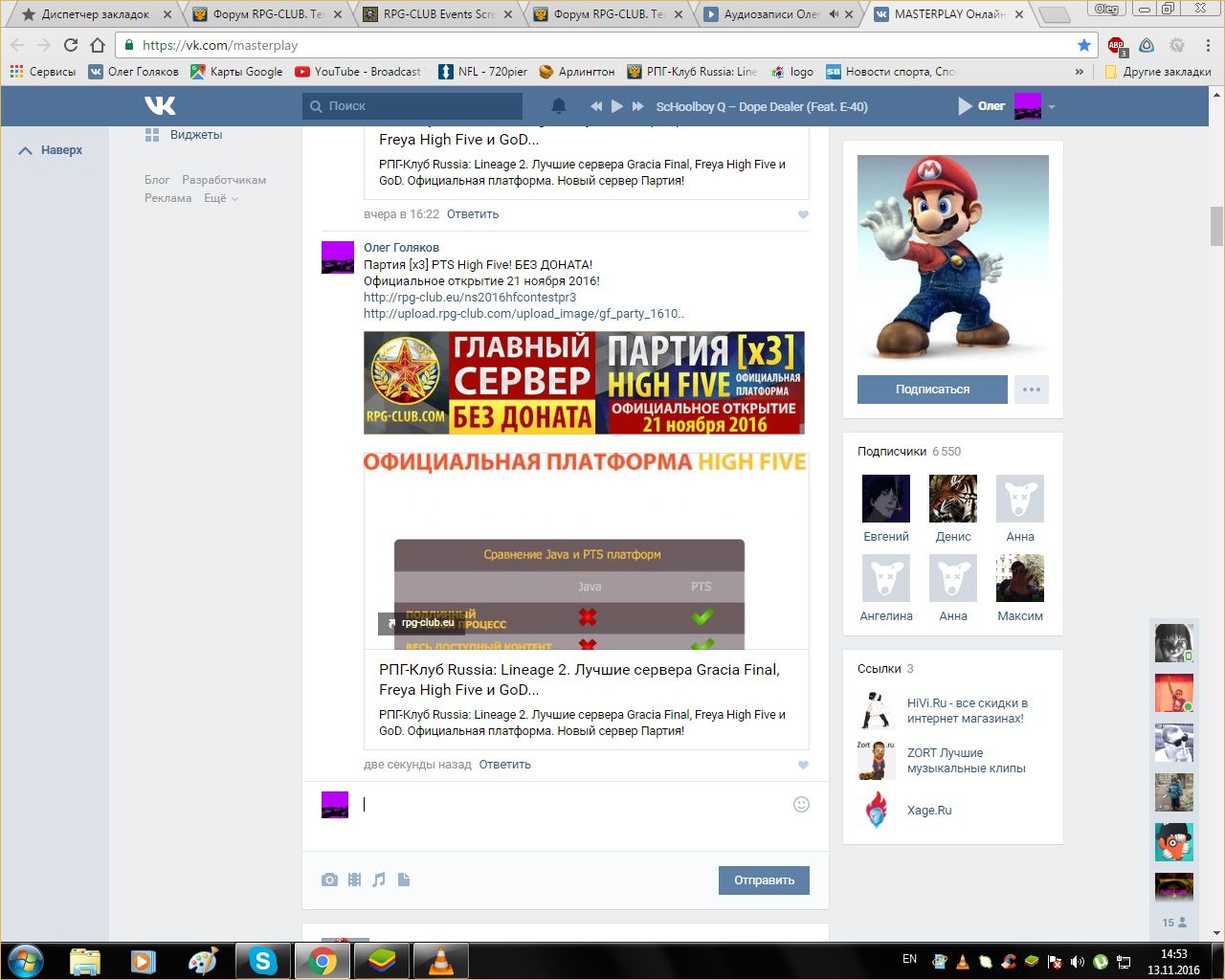Reply to the comment posted вчера в 16:22

point(473,214)
